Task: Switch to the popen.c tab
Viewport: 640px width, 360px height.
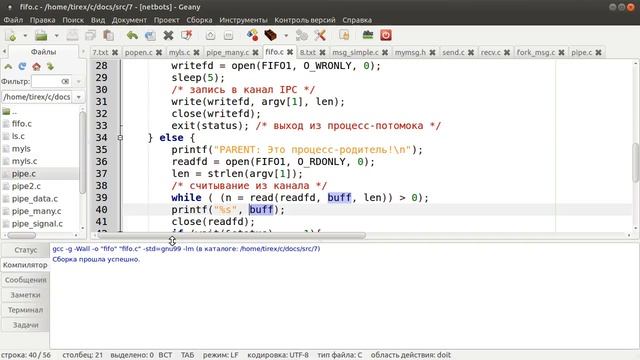Action: pos(139,53)
